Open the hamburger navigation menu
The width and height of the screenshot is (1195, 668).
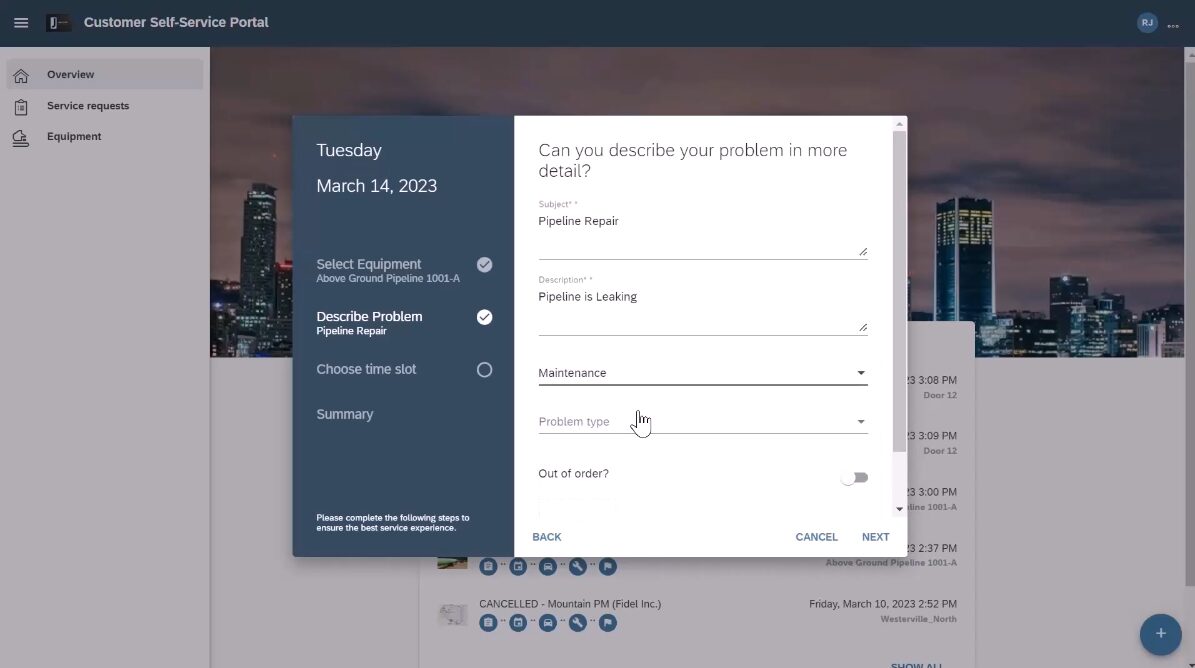click(x=21, y=22)
